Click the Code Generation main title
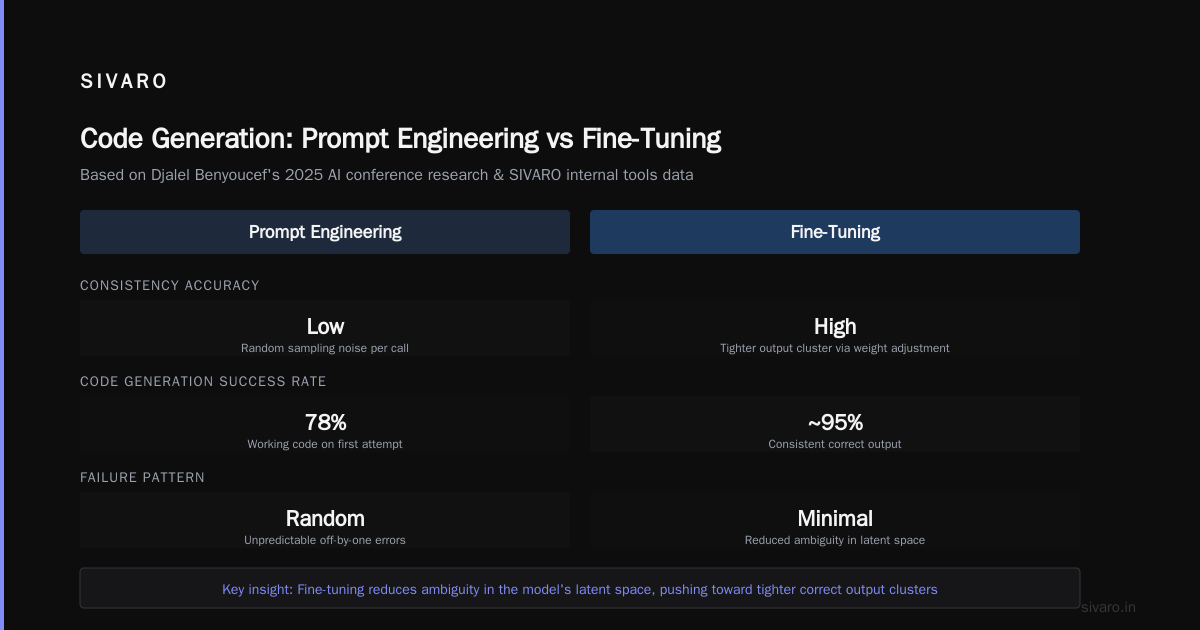This screenshot has height=630, width=1200. [x=400, y=139]
